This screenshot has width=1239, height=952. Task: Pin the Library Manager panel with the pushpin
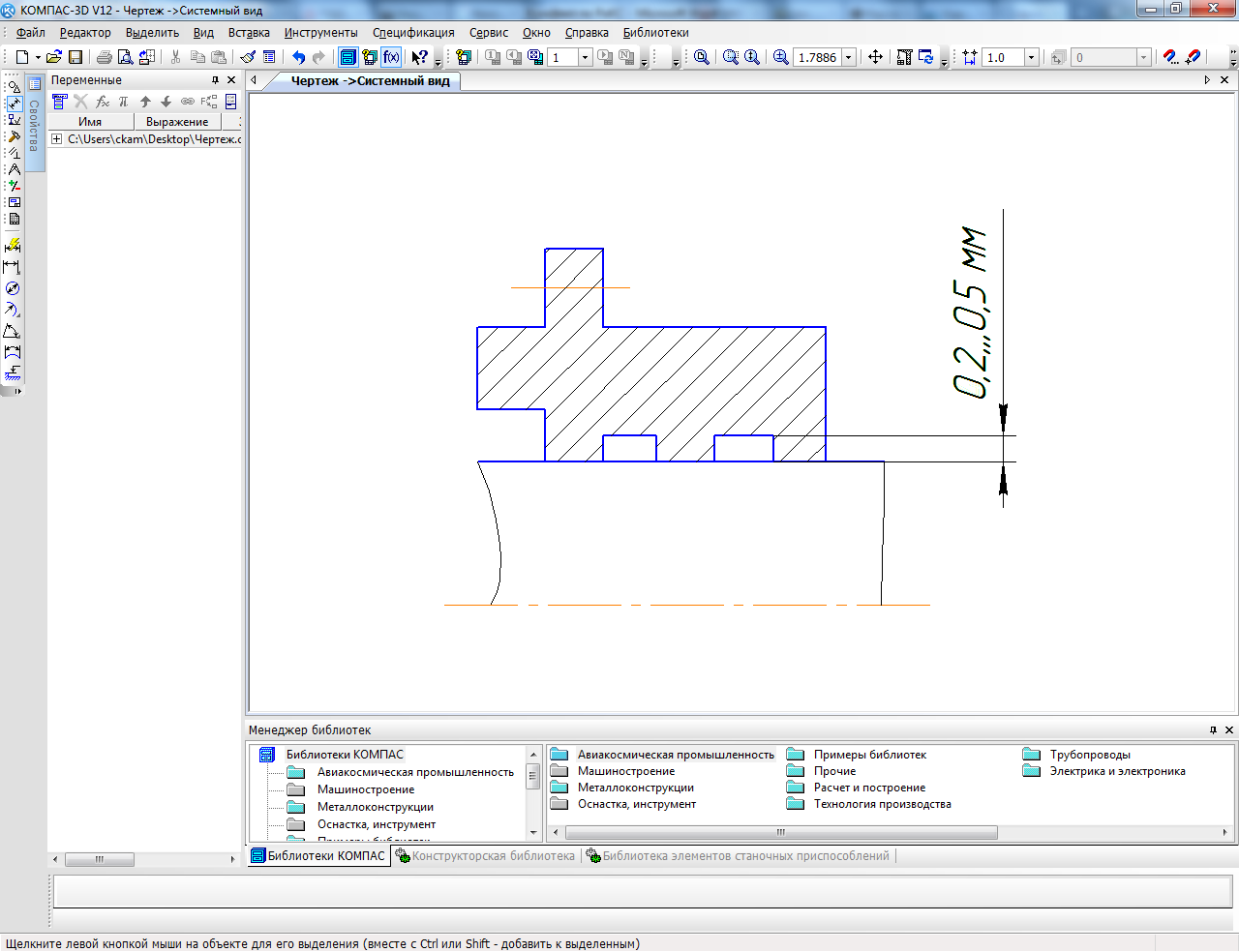[x=1213, y=730]
